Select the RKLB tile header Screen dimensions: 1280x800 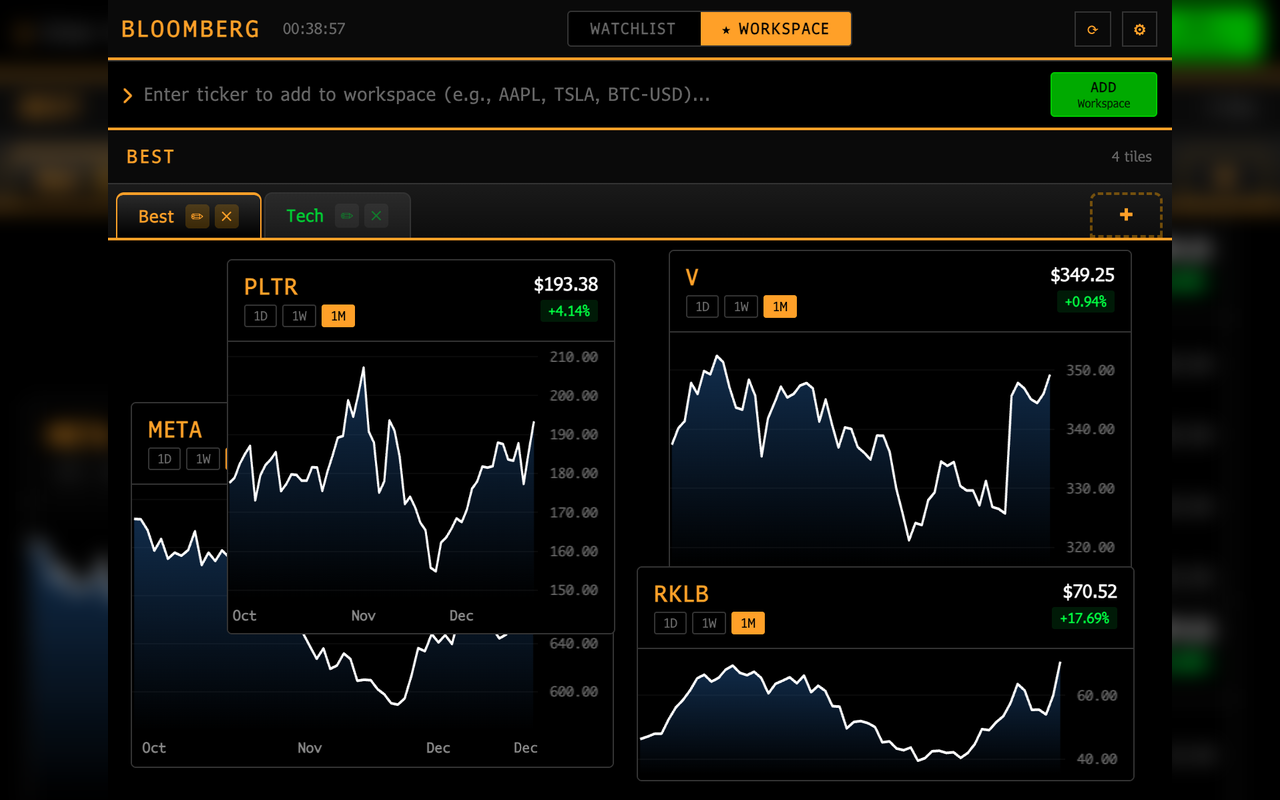pyautogui.click(x=682, y=593)
